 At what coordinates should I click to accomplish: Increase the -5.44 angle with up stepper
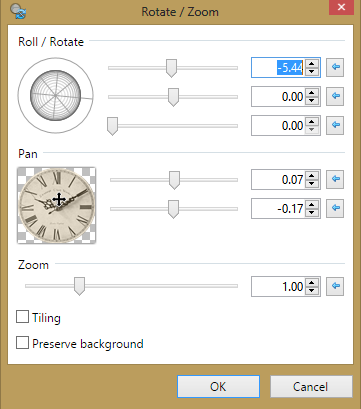click(x=312, y=63)
